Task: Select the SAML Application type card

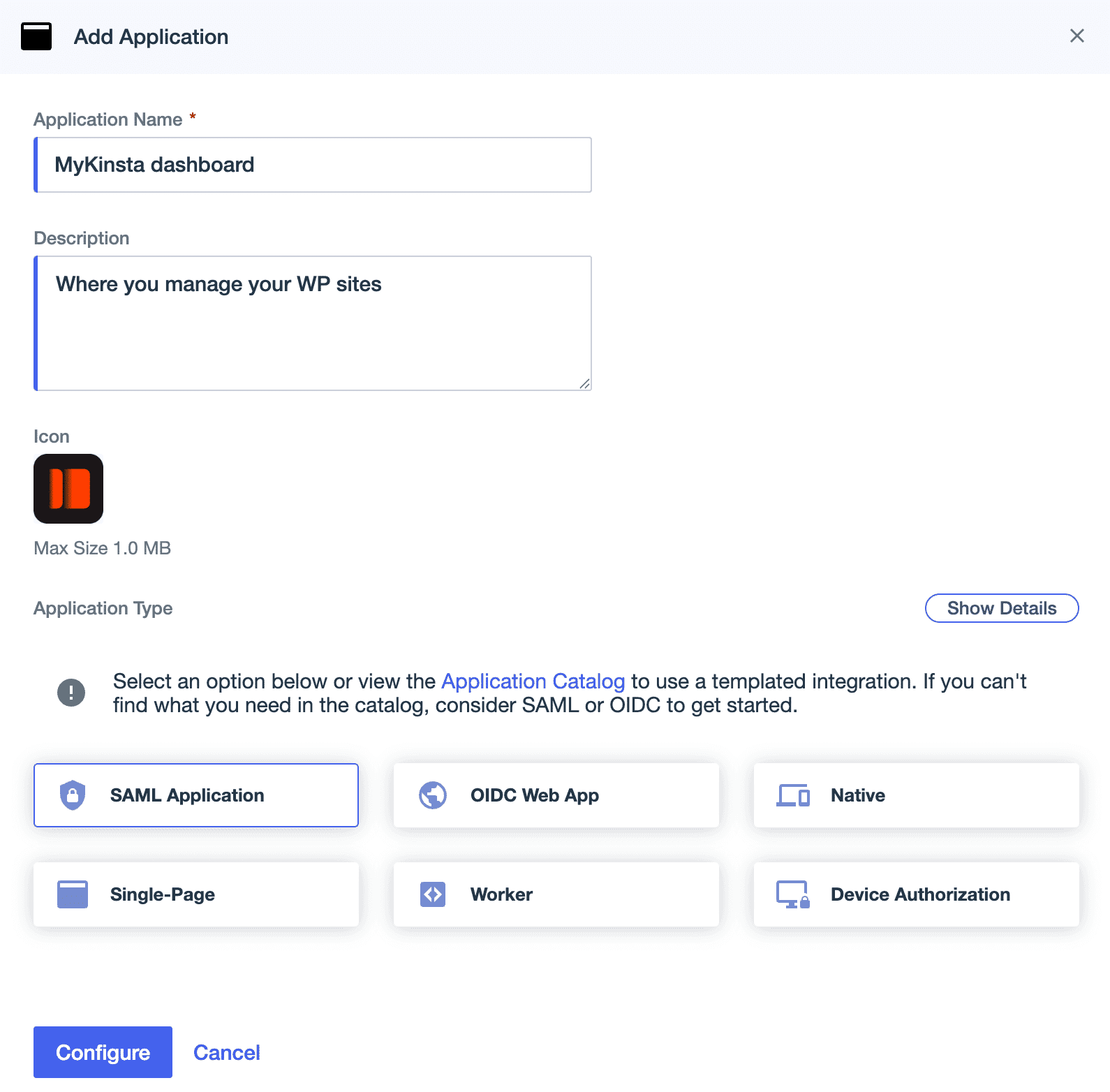Action: (x=195, y=795)
